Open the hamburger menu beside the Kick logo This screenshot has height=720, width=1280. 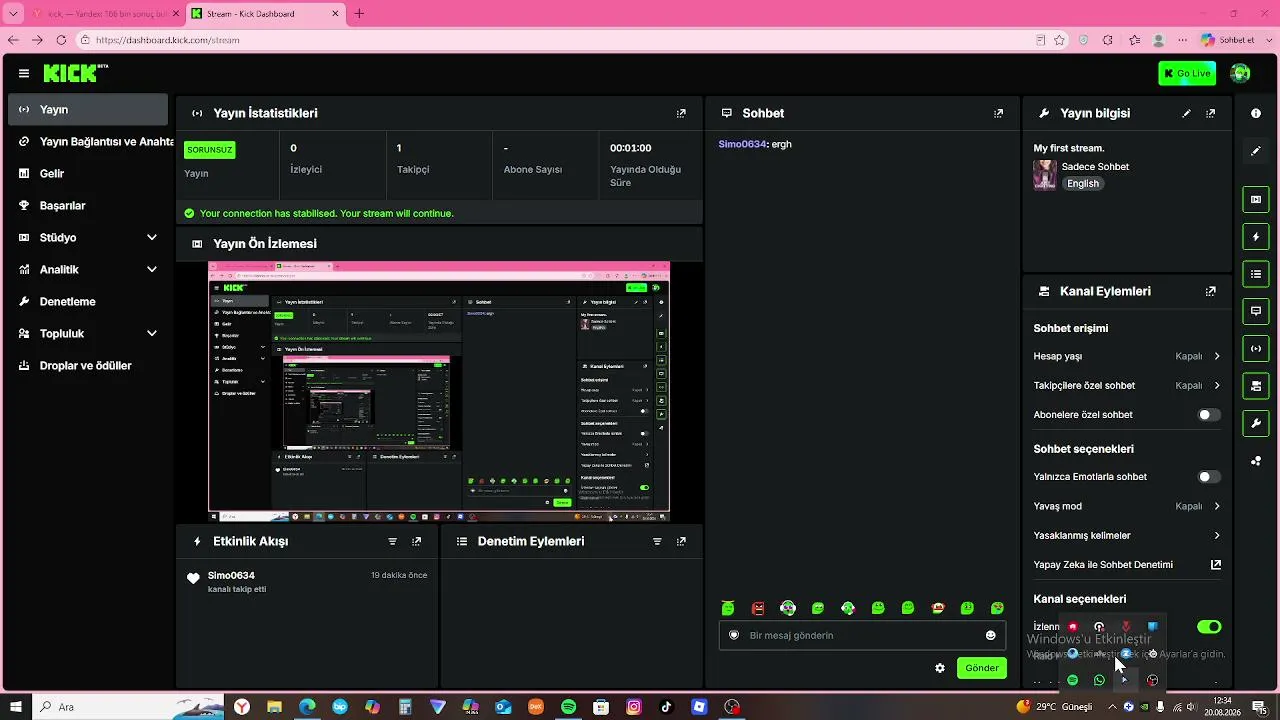pos(24,73)
